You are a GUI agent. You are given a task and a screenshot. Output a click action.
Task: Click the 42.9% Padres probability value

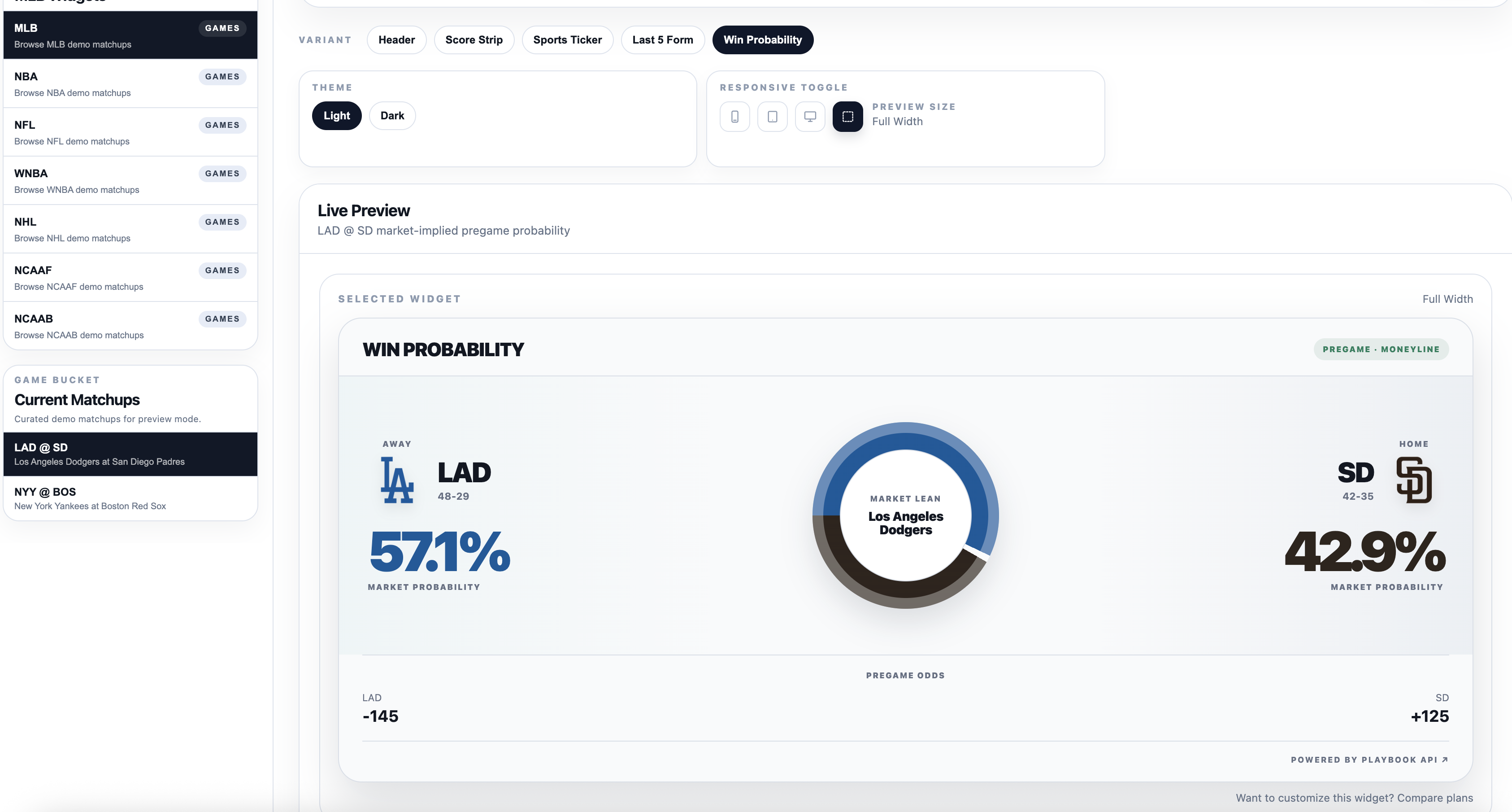click(x=1365, y=552)
